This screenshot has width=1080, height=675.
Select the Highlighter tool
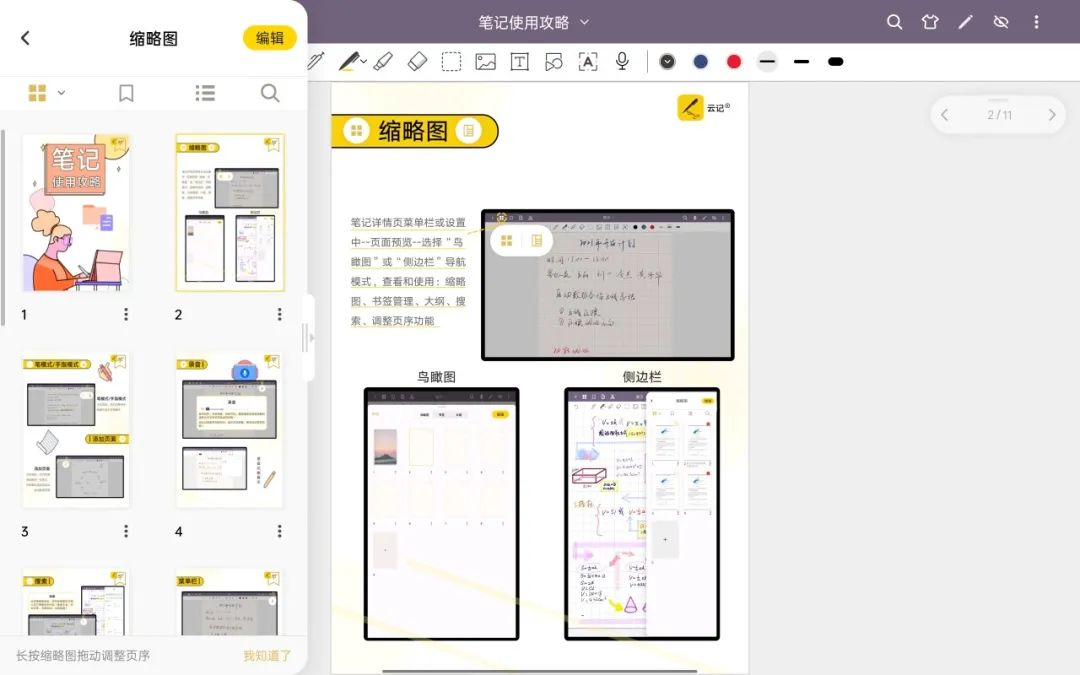click(x=350, y=62)
